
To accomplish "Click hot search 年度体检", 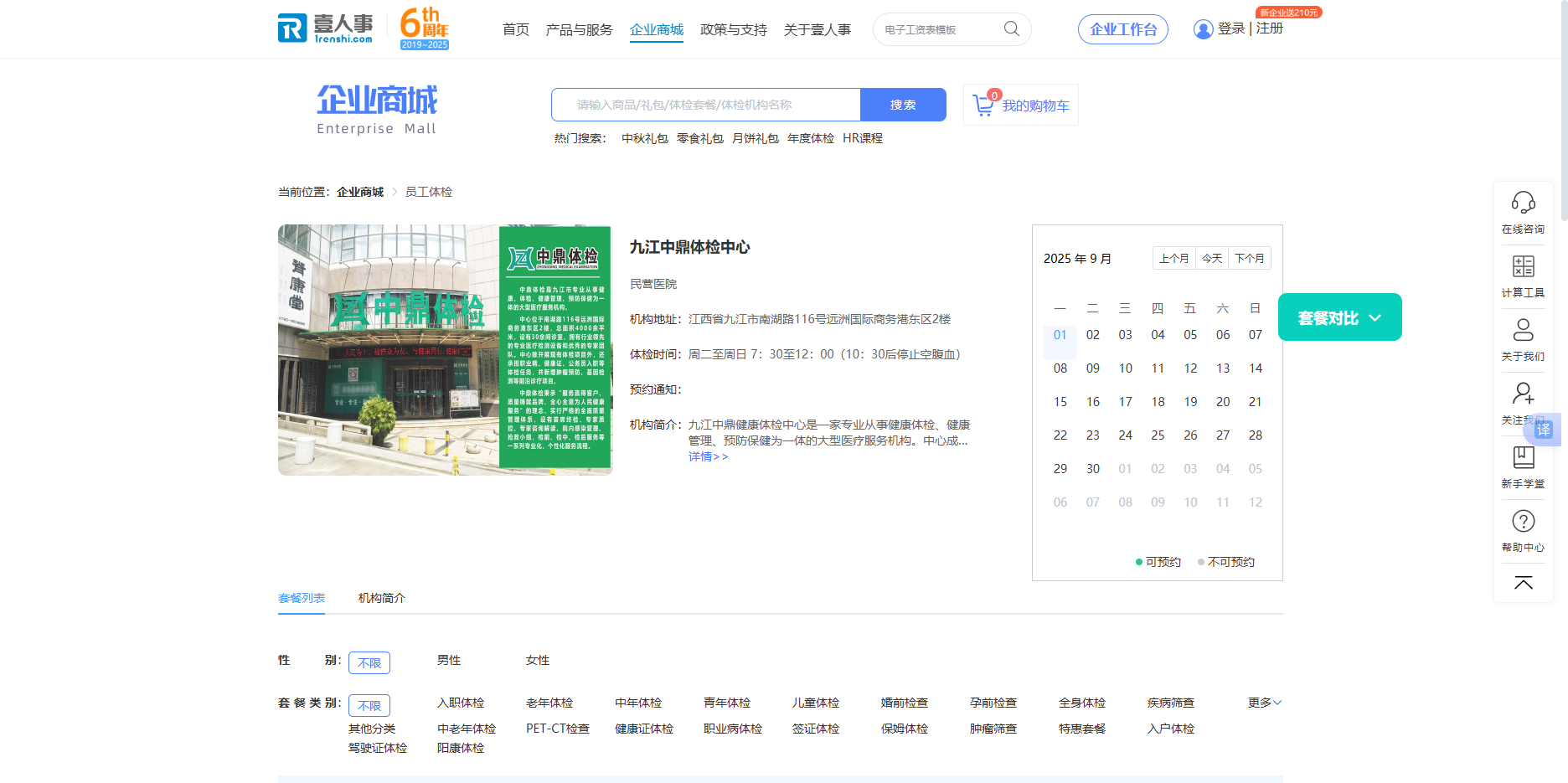I will click(811, 138).
